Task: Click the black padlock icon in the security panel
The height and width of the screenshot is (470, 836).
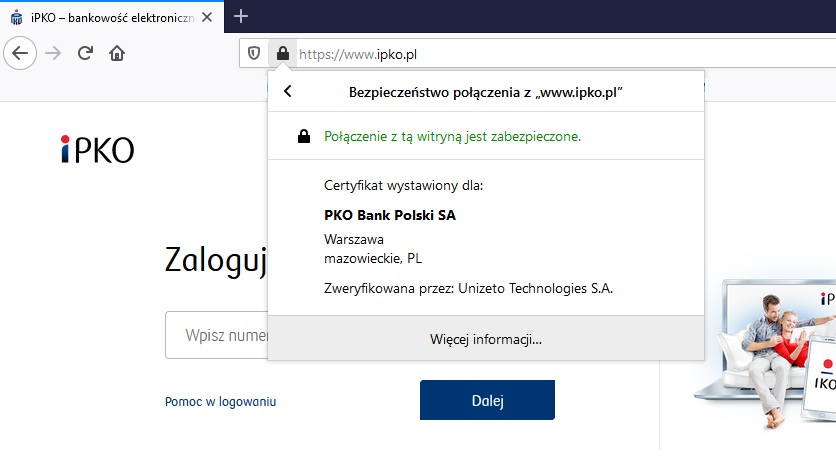Action: 304,136
